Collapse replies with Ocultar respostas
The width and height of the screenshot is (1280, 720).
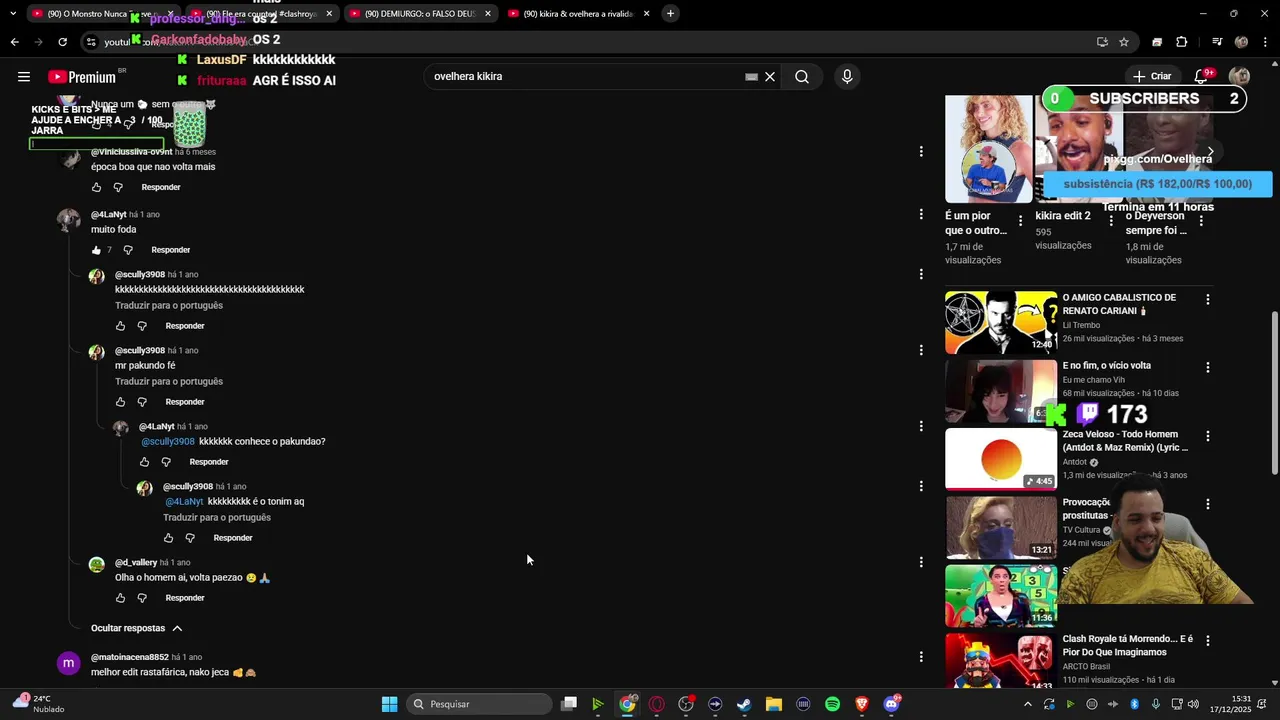pyautogui.click(x=137, y=628)
